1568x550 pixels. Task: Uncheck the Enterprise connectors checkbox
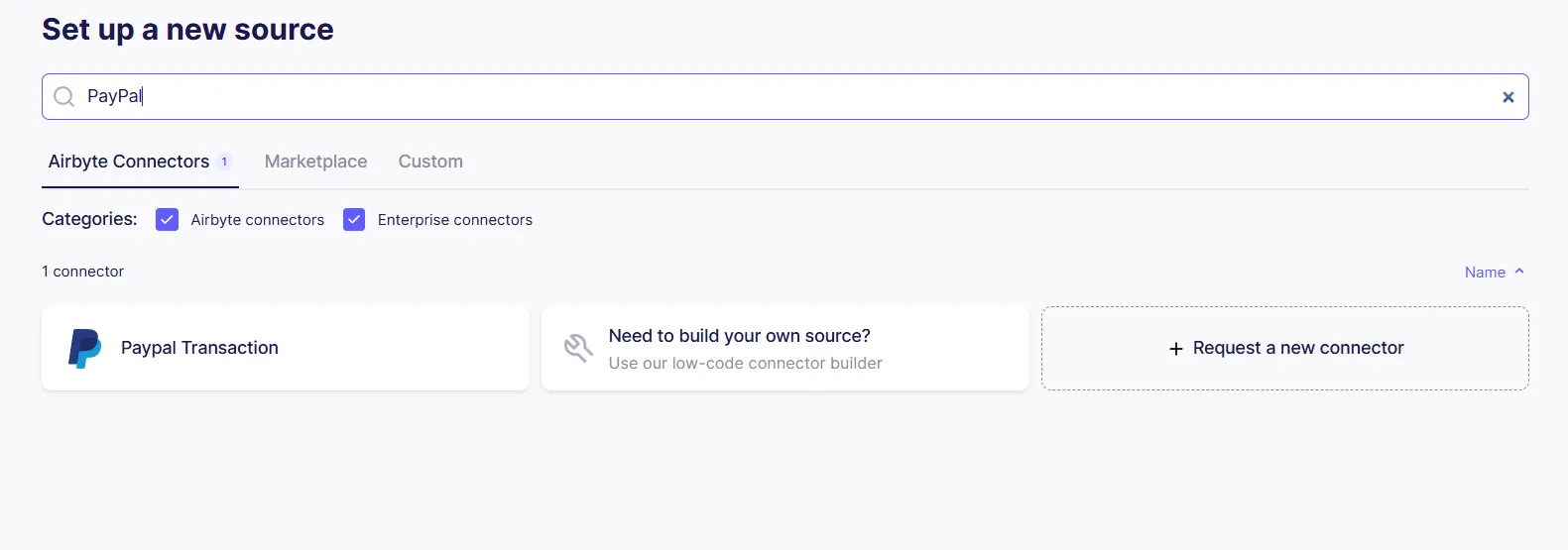[x=354, y=220]
